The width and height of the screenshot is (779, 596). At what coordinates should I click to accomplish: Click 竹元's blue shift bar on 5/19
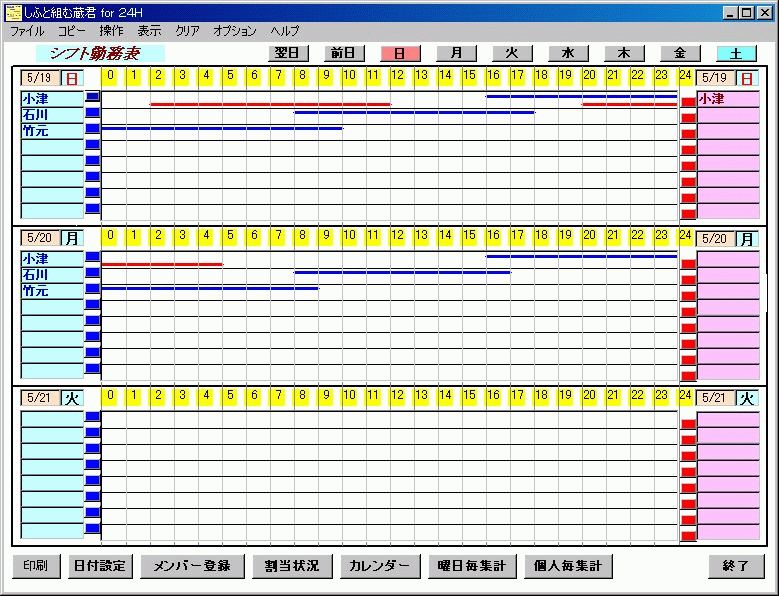(x=222, y=129)
